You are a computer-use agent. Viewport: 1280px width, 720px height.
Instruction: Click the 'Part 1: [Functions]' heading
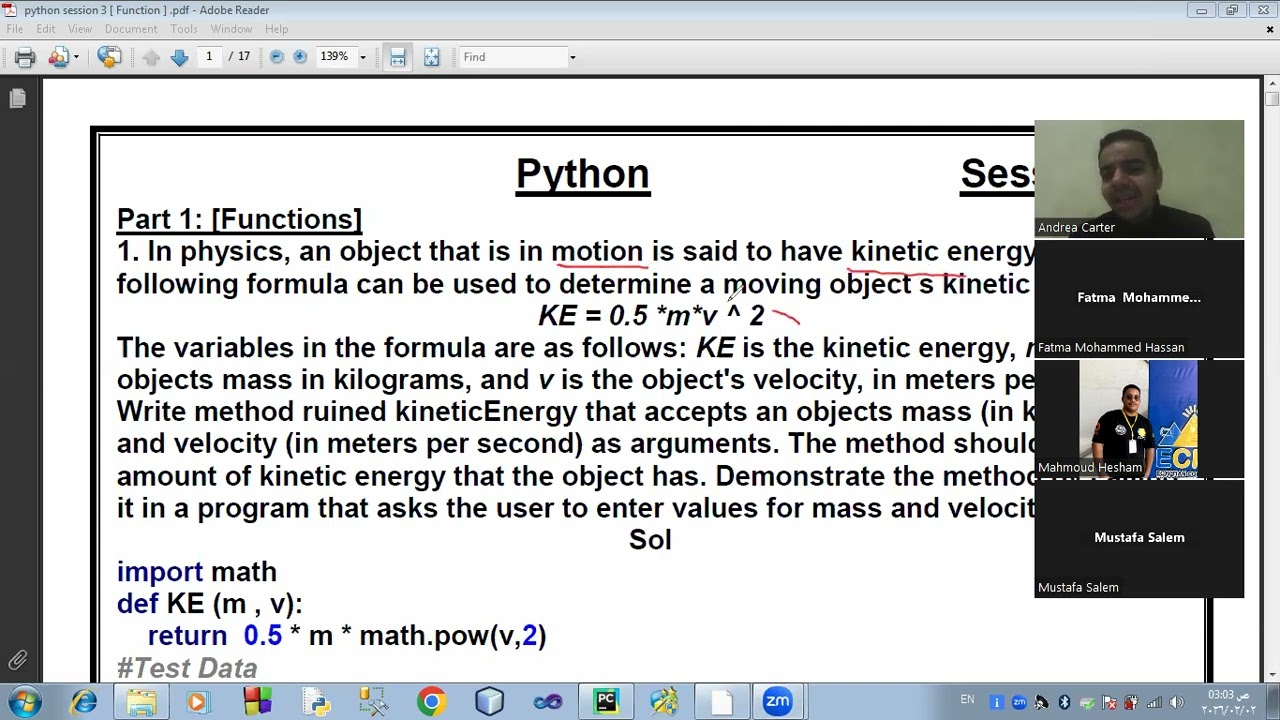[x=239, y=219]
